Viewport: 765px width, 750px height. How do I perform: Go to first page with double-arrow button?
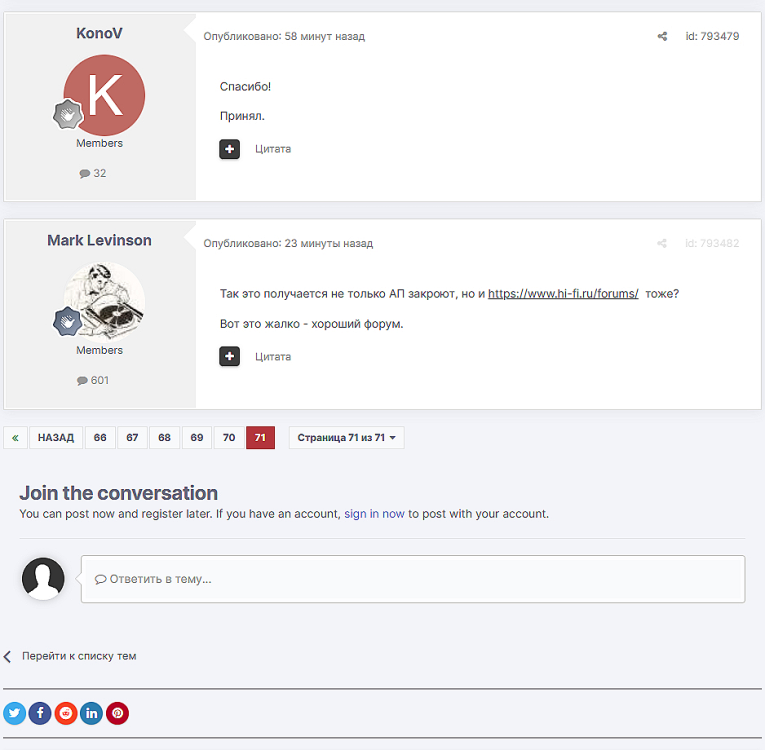(16, 438)
